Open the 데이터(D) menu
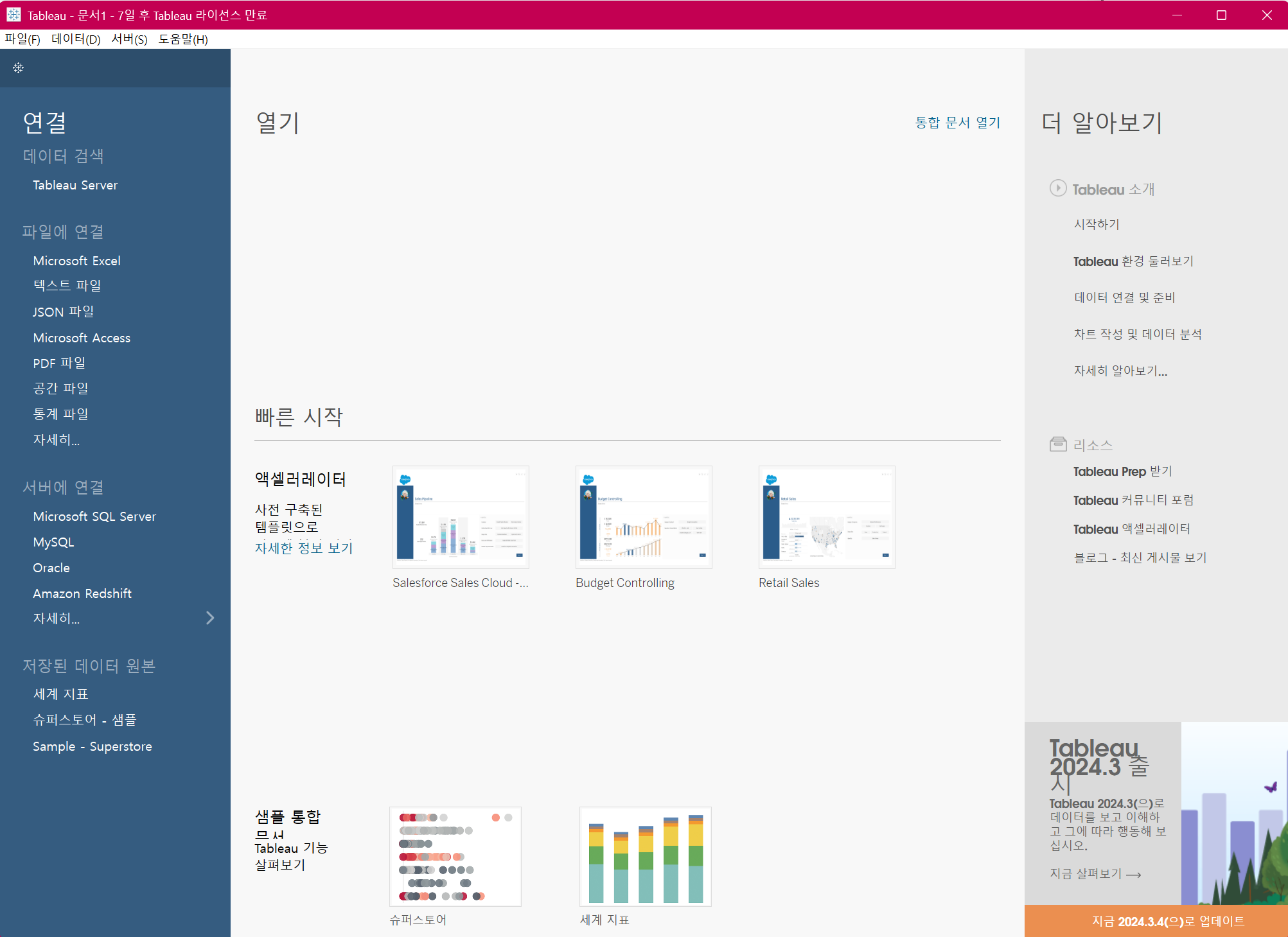 click(76, 39)
